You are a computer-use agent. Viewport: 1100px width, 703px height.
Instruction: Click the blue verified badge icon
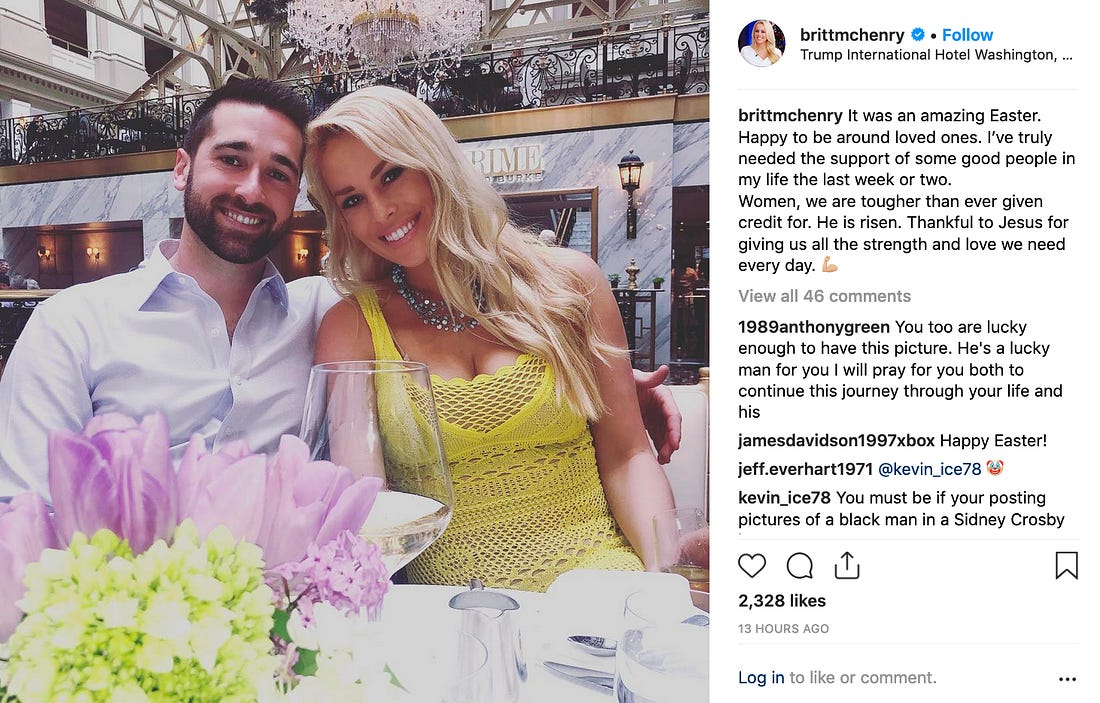click(918, 34)
